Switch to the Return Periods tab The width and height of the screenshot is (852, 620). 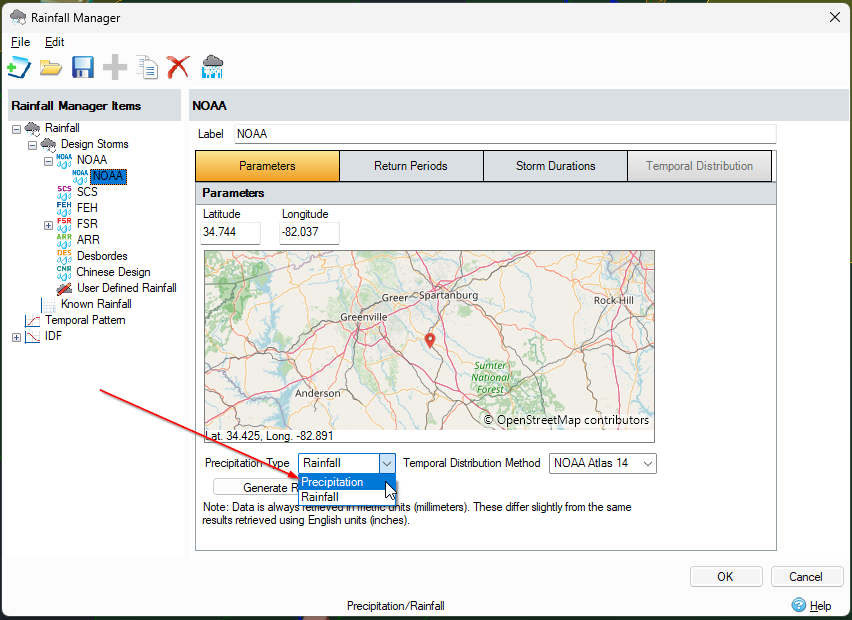coord(411,166)
